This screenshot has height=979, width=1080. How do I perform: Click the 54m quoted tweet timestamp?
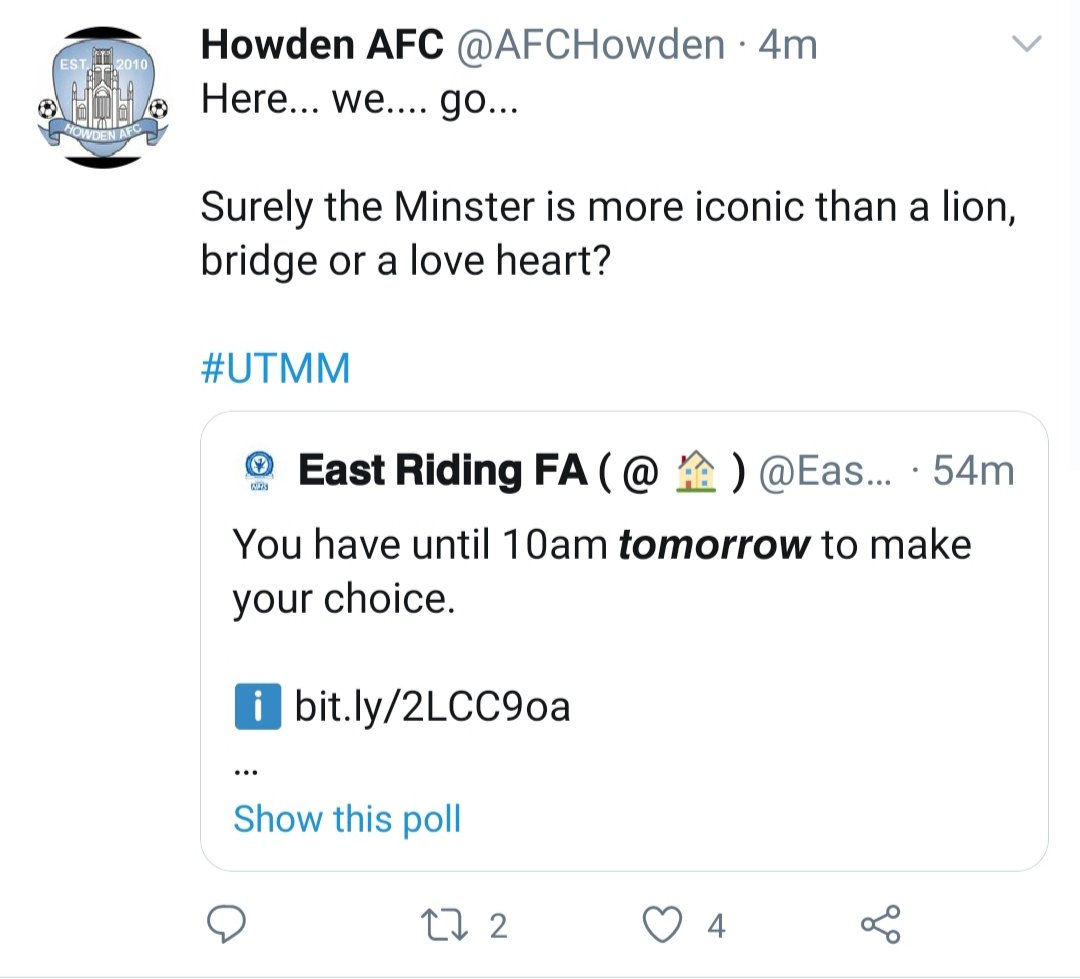click(973, 471)
